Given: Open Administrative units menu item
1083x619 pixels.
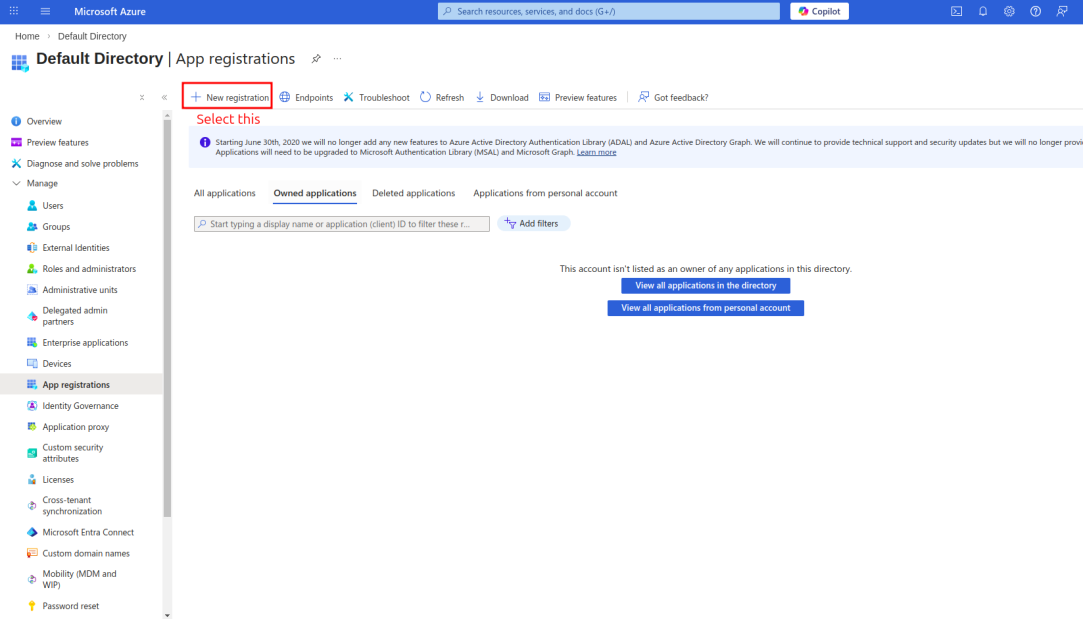Looking at the screenshot, I should pos(82,289).
